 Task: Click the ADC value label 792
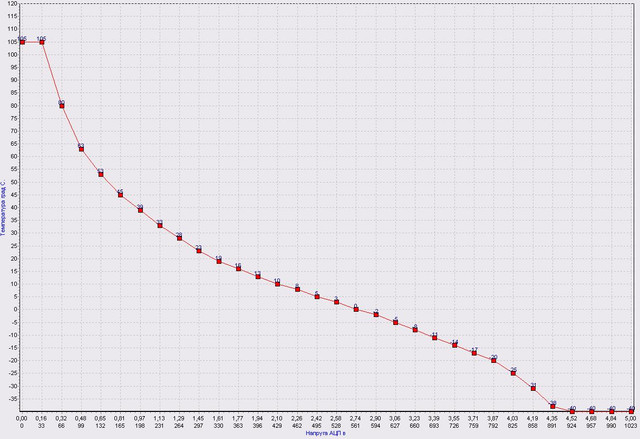coord(494,426)
